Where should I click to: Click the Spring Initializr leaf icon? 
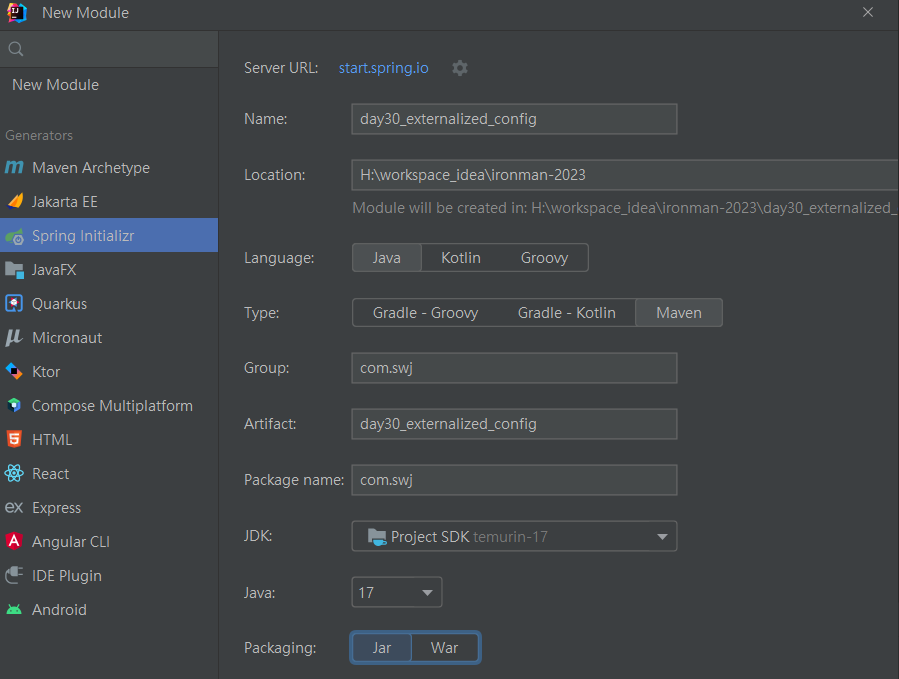tap(15, 236)
